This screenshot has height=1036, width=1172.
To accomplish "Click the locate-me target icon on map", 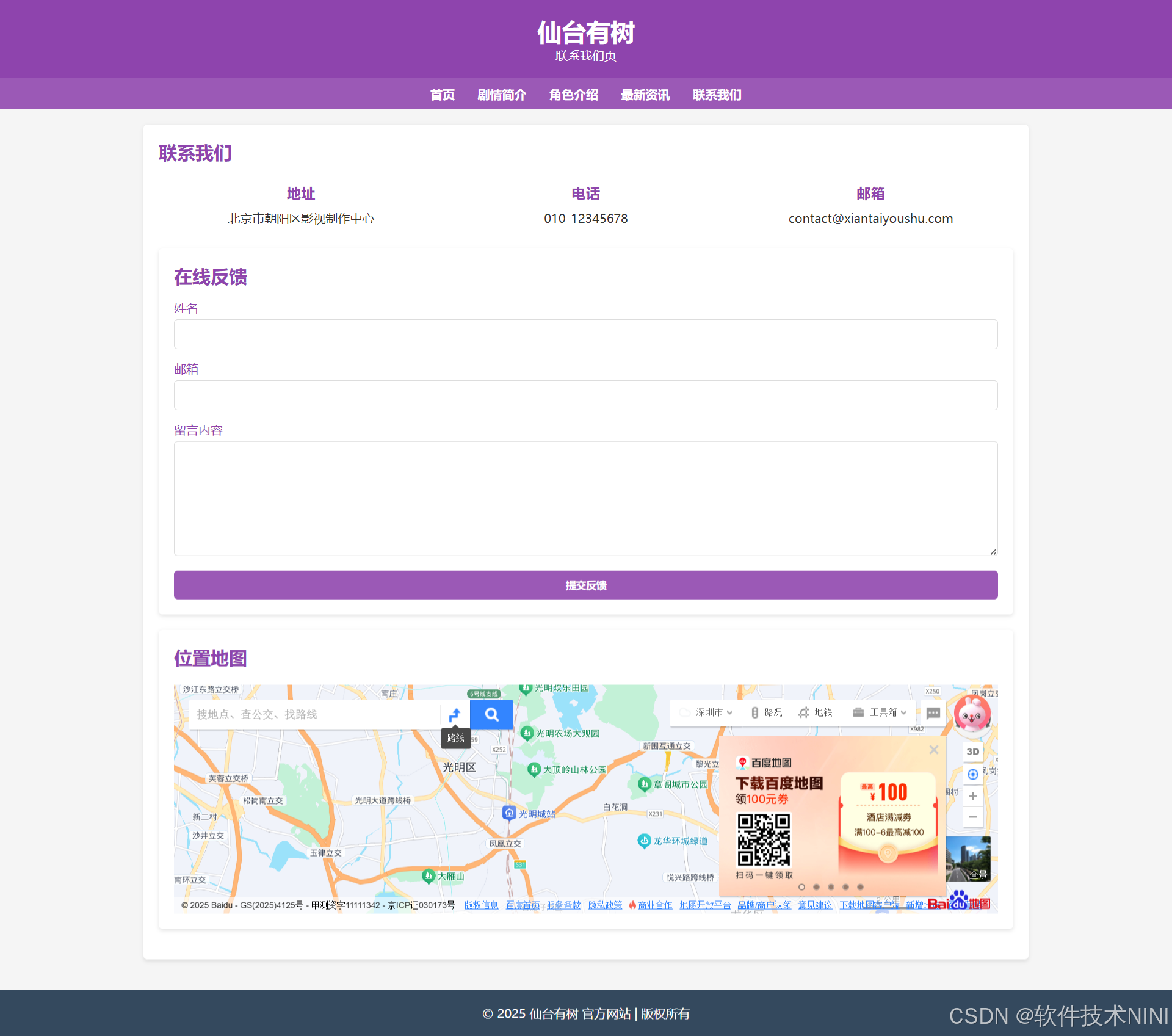I will (973, 774).
